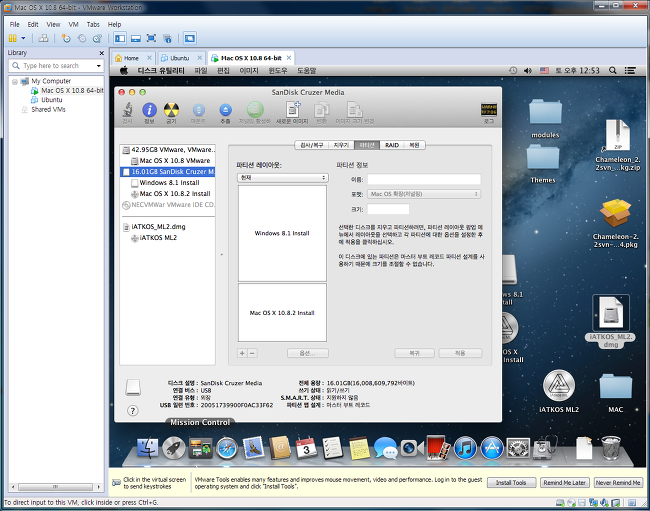Select Ubuntu in VMware Library tree
The image size is (650, 511).
pyautogui.click(x=51, y=100)
